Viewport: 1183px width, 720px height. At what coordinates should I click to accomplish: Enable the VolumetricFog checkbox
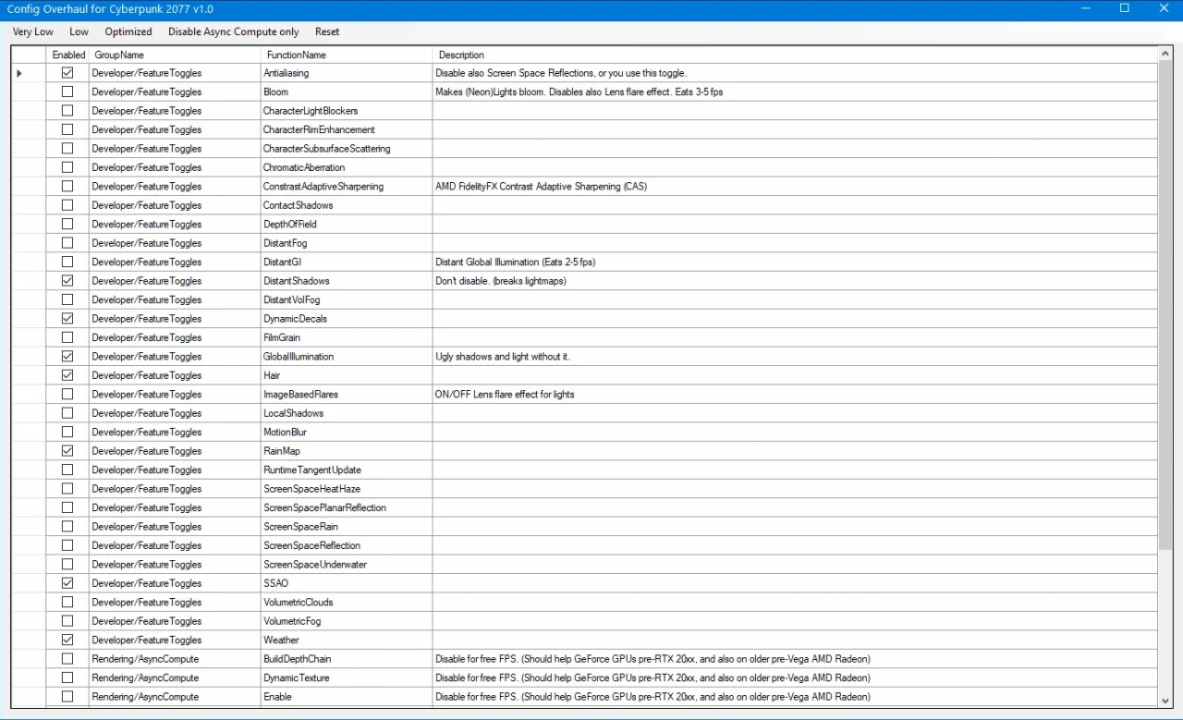67,621
